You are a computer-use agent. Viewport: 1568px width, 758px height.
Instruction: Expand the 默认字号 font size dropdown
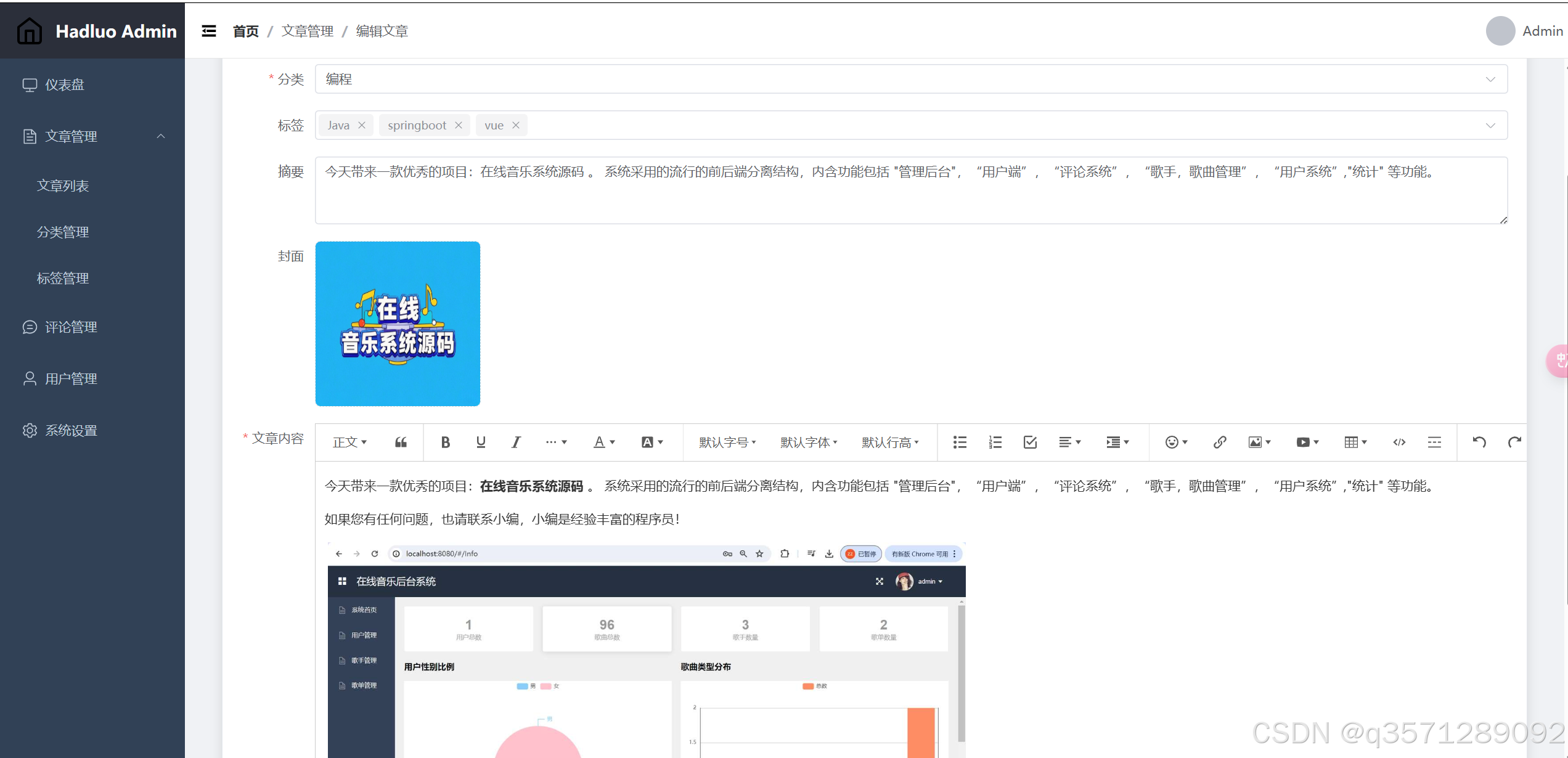click(x=727, y=442)
